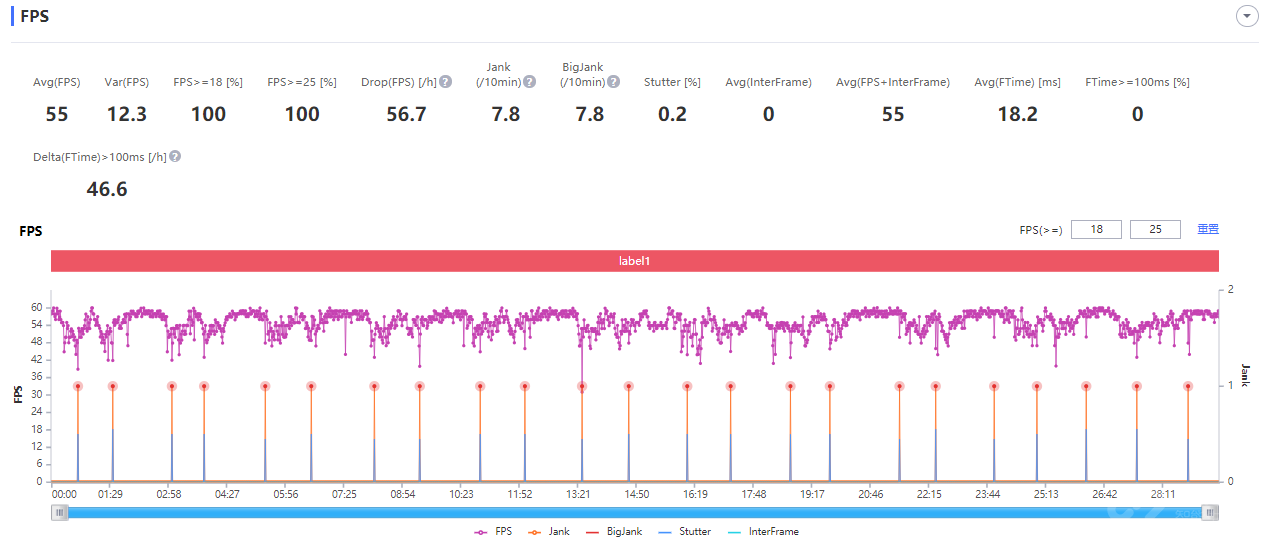Image resolution: width=1269 pixels, height=540 pixels.
Task: Toggle the FPS series in the legend
Action: (x=492, y=532)
